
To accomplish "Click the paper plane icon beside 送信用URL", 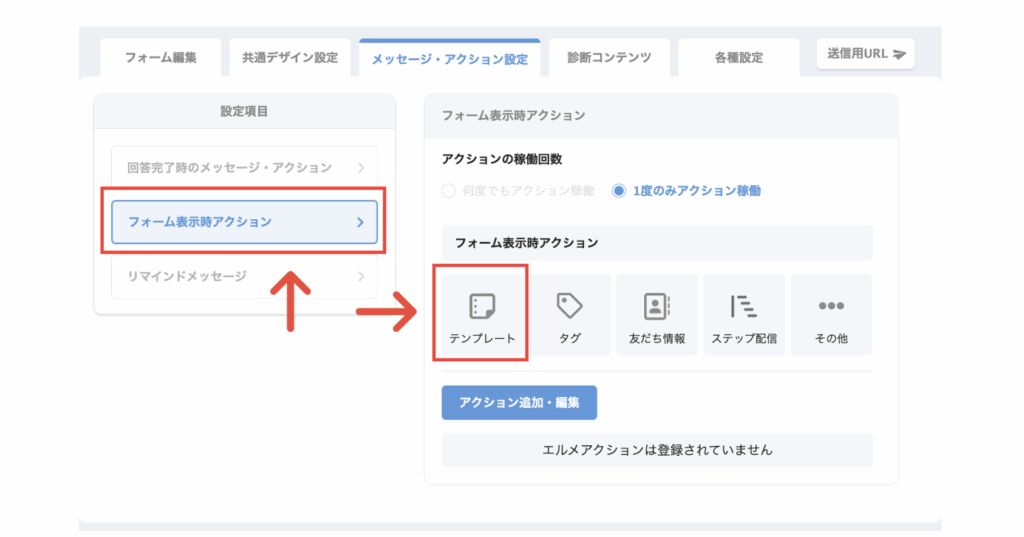I will pyautogui.click(x=899, y=54).
